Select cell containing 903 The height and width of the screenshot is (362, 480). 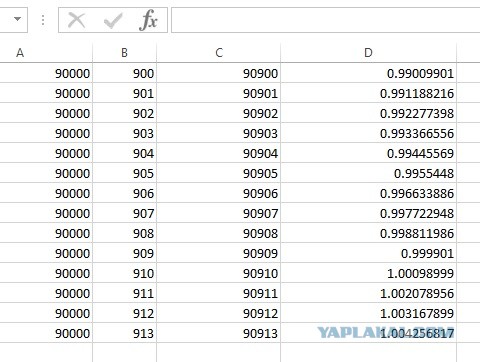coord(124,133)
